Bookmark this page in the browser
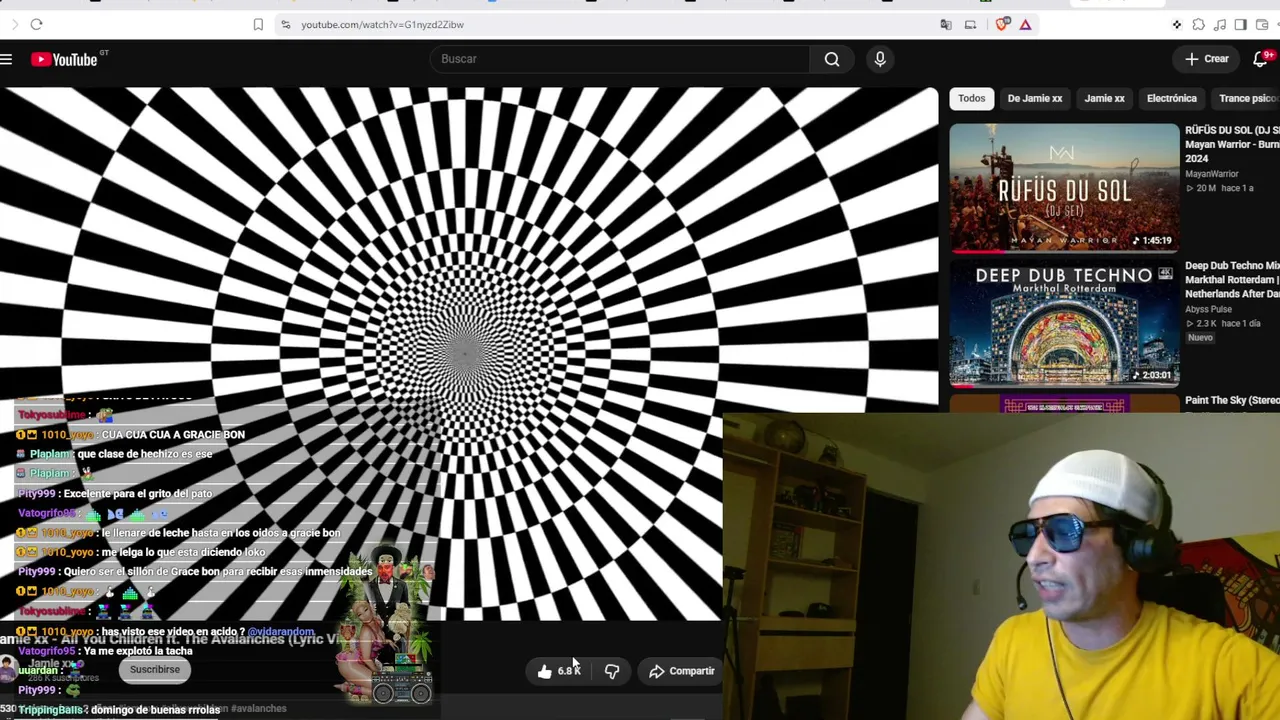The width and height of the screenshot is (1280, 720). (x=258, y=24)
